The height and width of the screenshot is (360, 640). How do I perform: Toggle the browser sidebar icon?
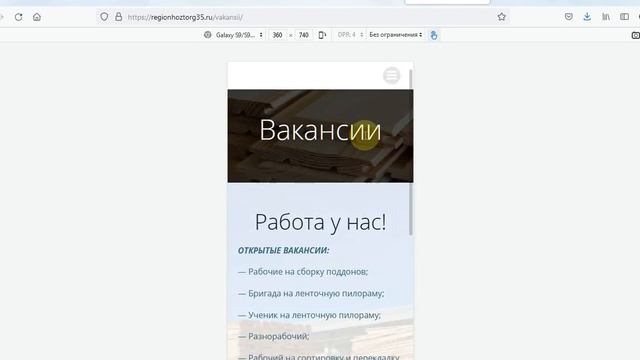pyautogui.click(x=624, y=17)
